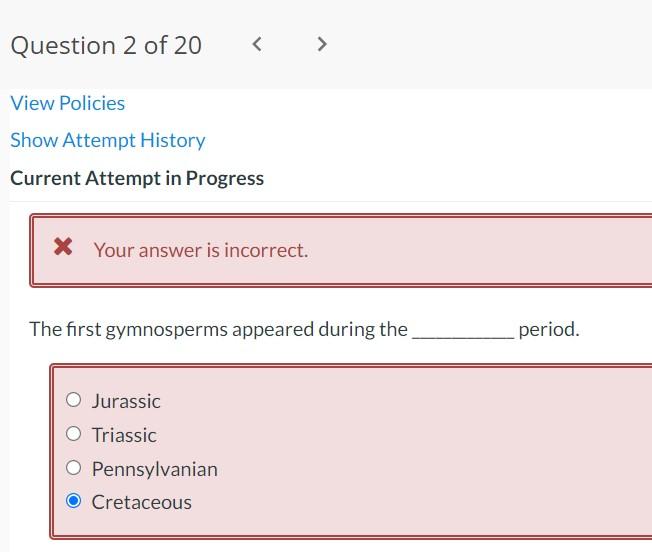Go to the previous question arrow

(257, 44)
